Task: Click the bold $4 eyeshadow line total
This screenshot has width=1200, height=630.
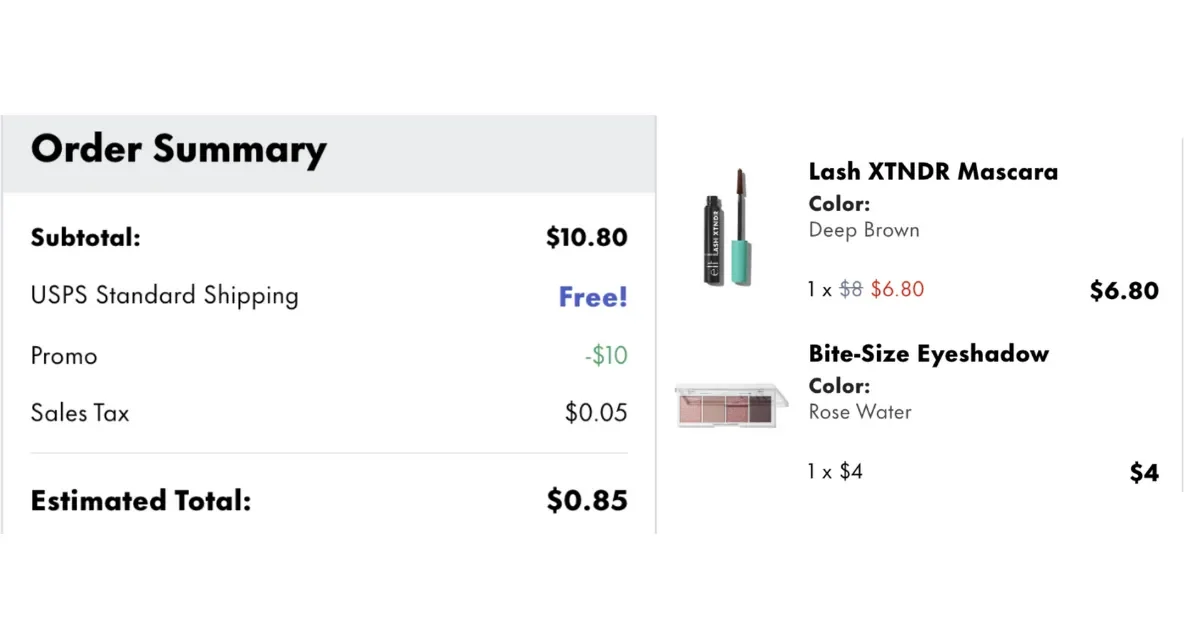Action: point(1144,473)
